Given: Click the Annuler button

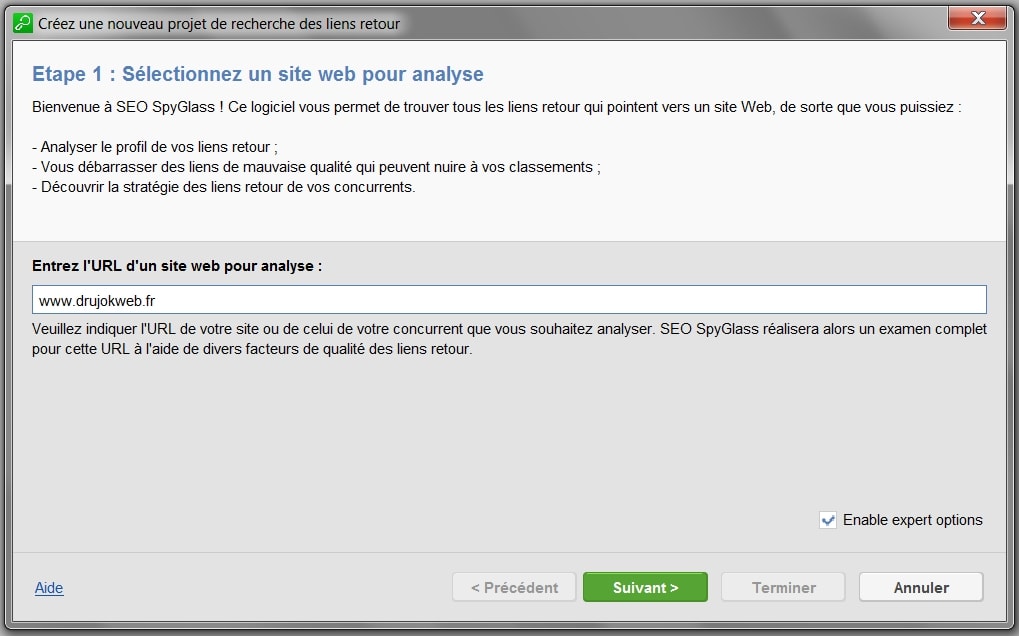Looking at the screenshot, I should [921, 587].
